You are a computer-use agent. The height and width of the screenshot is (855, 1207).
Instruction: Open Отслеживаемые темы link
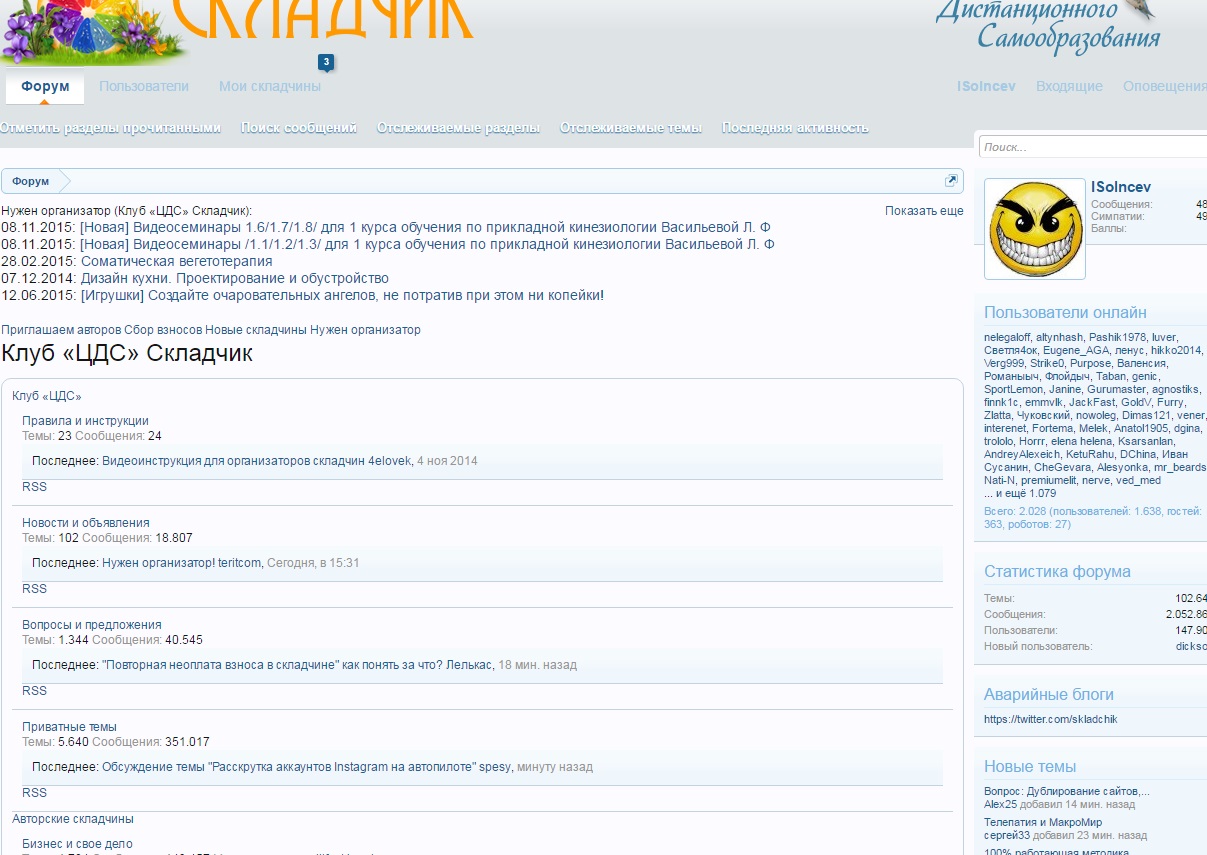pos(631,128)
